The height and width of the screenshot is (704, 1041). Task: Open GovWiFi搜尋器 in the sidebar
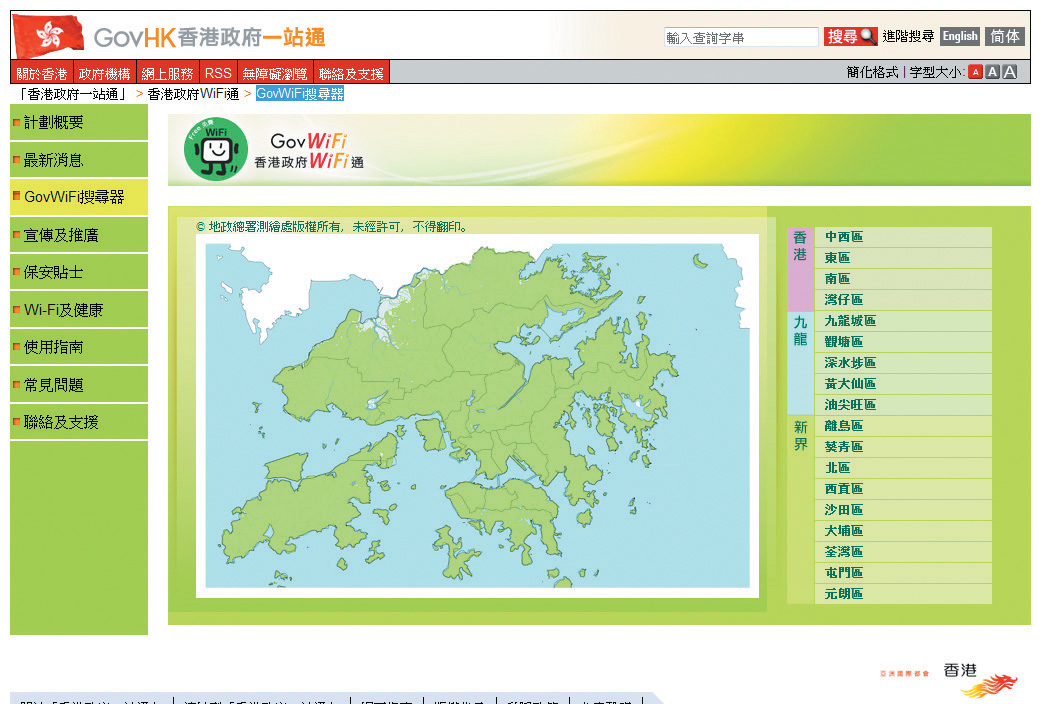pos(79,197)
